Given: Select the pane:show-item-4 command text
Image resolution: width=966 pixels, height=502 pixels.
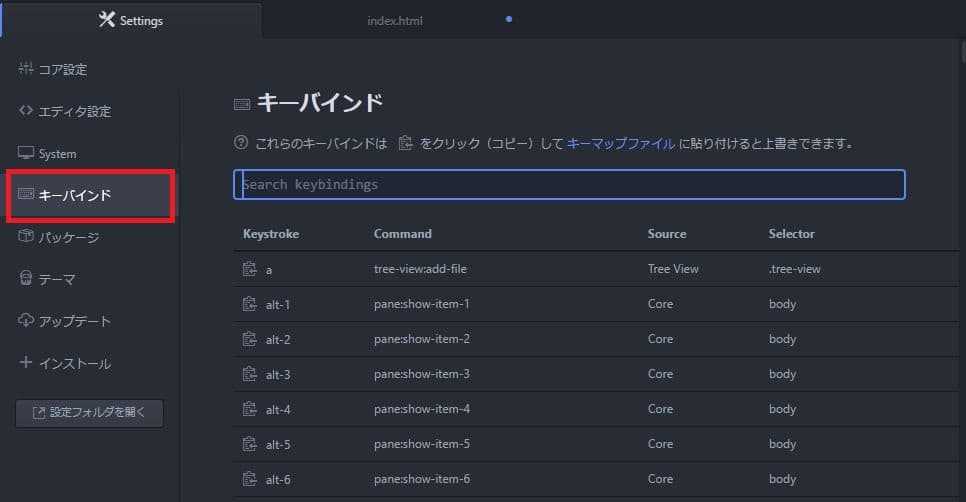Looking at the screenshot, I should (x=421, y=409).
